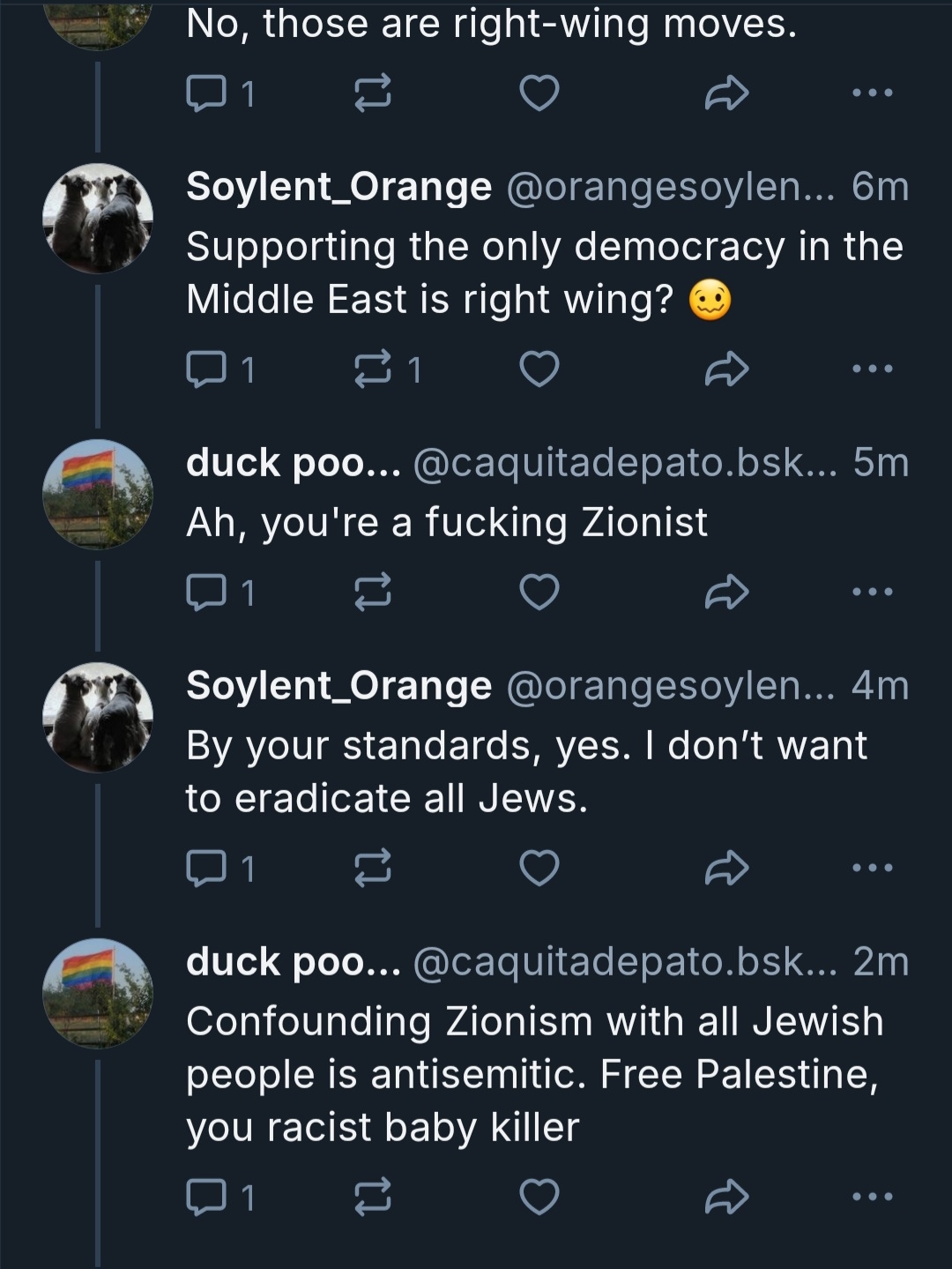Like the 'Confounding Zionism' post

point(539,1198)
